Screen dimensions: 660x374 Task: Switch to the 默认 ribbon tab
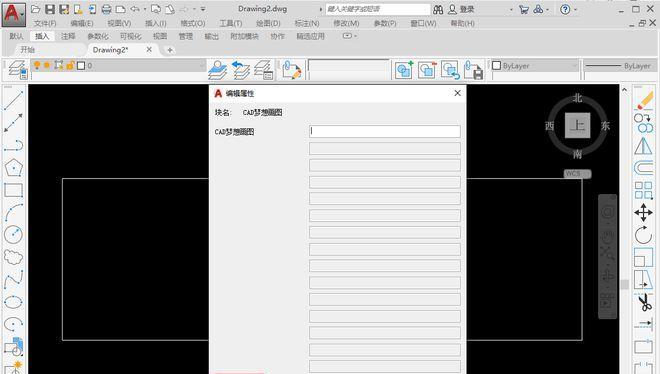[x=16, y=36]
